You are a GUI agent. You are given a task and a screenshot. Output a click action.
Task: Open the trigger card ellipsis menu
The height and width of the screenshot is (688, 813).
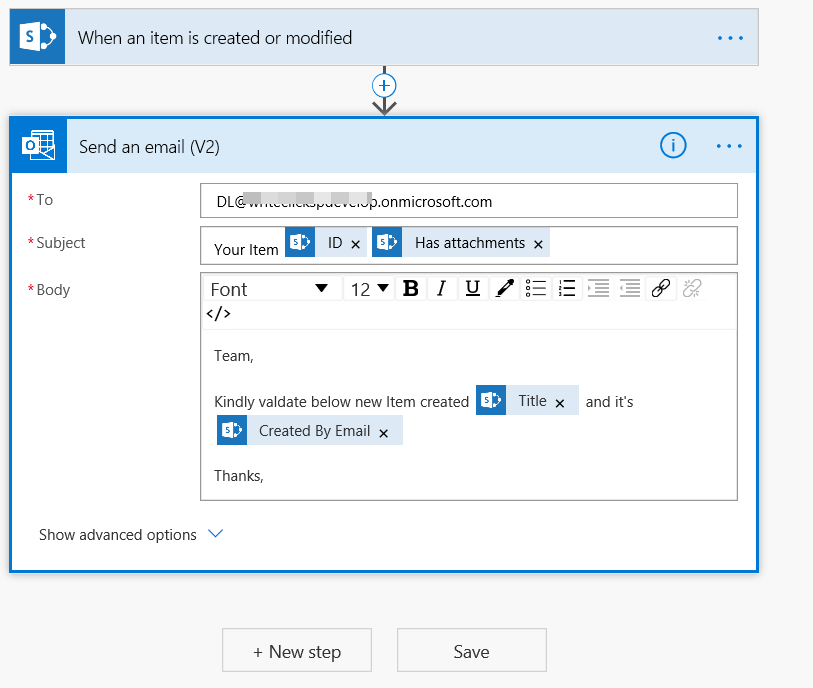coord(729,36)
